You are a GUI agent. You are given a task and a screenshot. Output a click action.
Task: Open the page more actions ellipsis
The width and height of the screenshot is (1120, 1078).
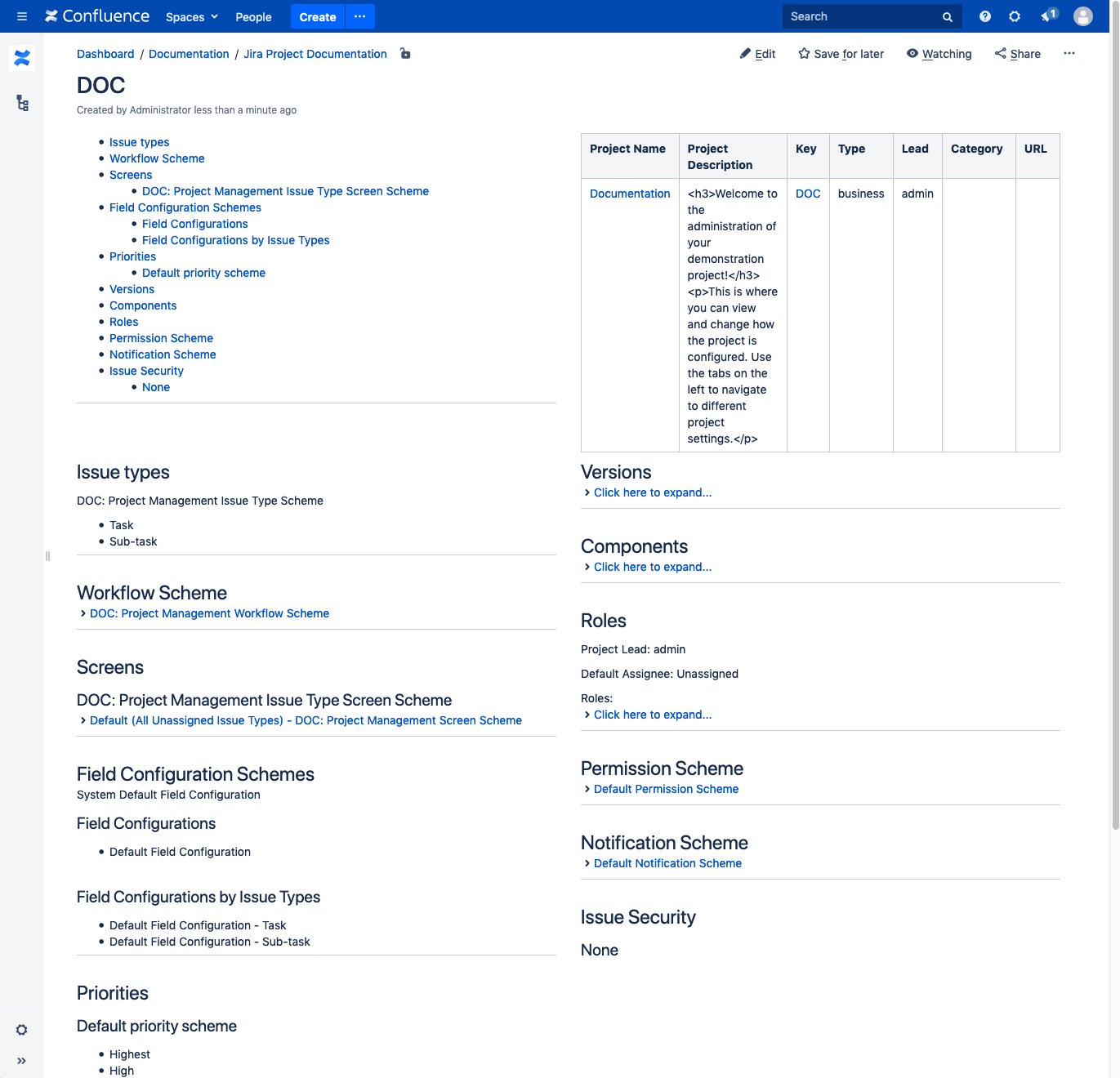point(1069,54)
